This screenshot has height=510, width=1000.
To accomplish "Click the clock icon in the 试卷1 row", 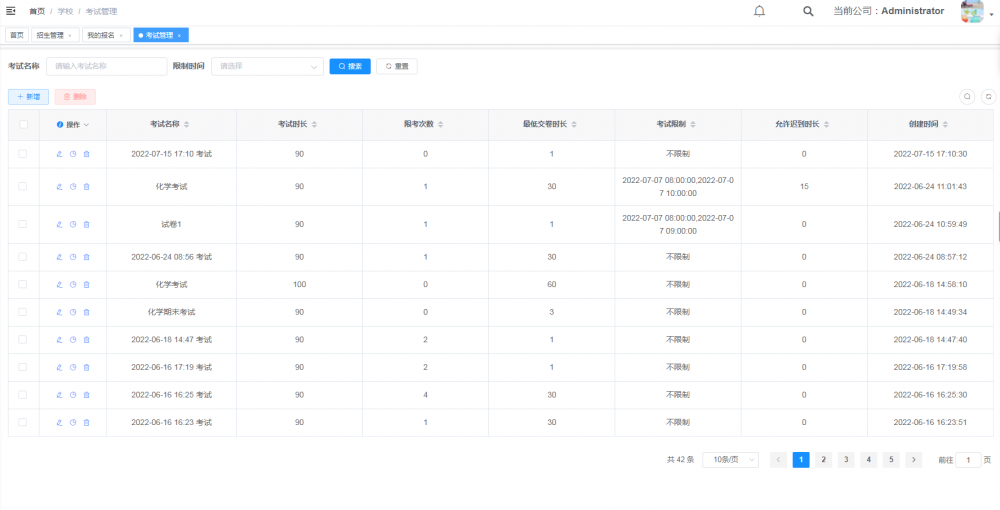I will coord(73,224).
